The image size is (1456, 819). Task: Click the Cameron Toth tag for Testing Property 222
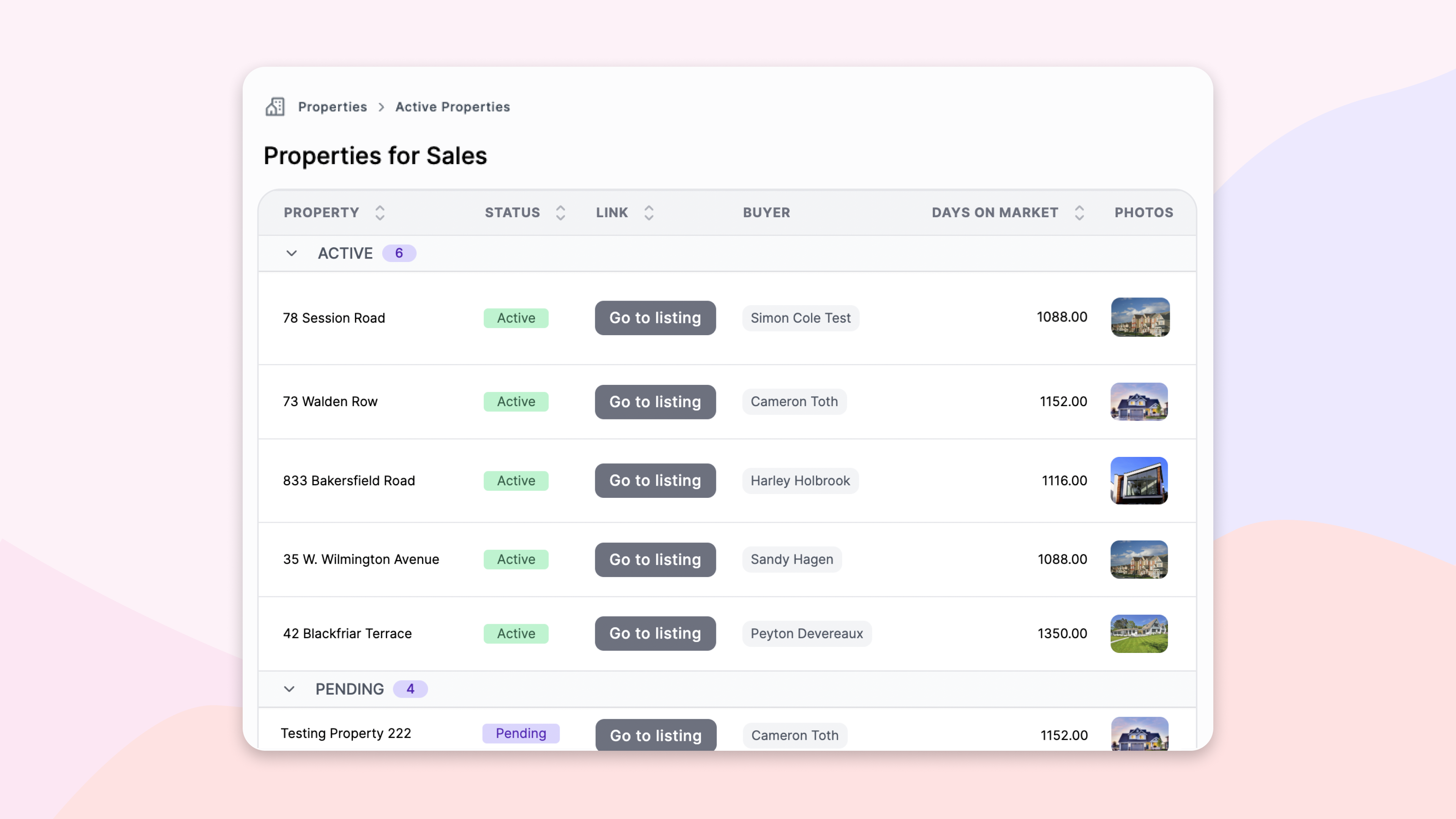click(x=795, y=735)
